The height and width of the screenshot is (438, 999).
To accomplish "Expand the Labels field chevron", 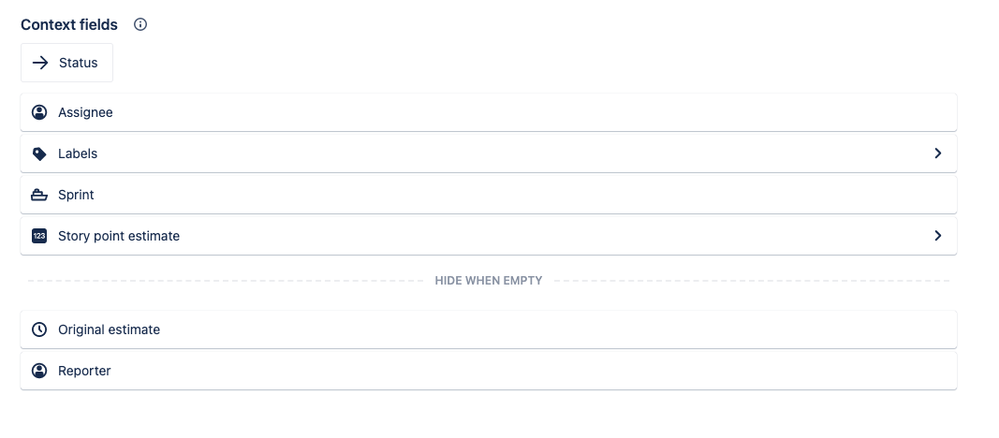I will click(938, 153).
